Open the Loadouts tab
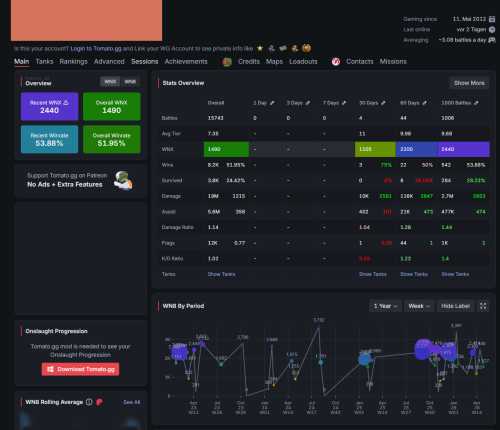The width and height of the screenshot is (500, 430). pos(303,62)
